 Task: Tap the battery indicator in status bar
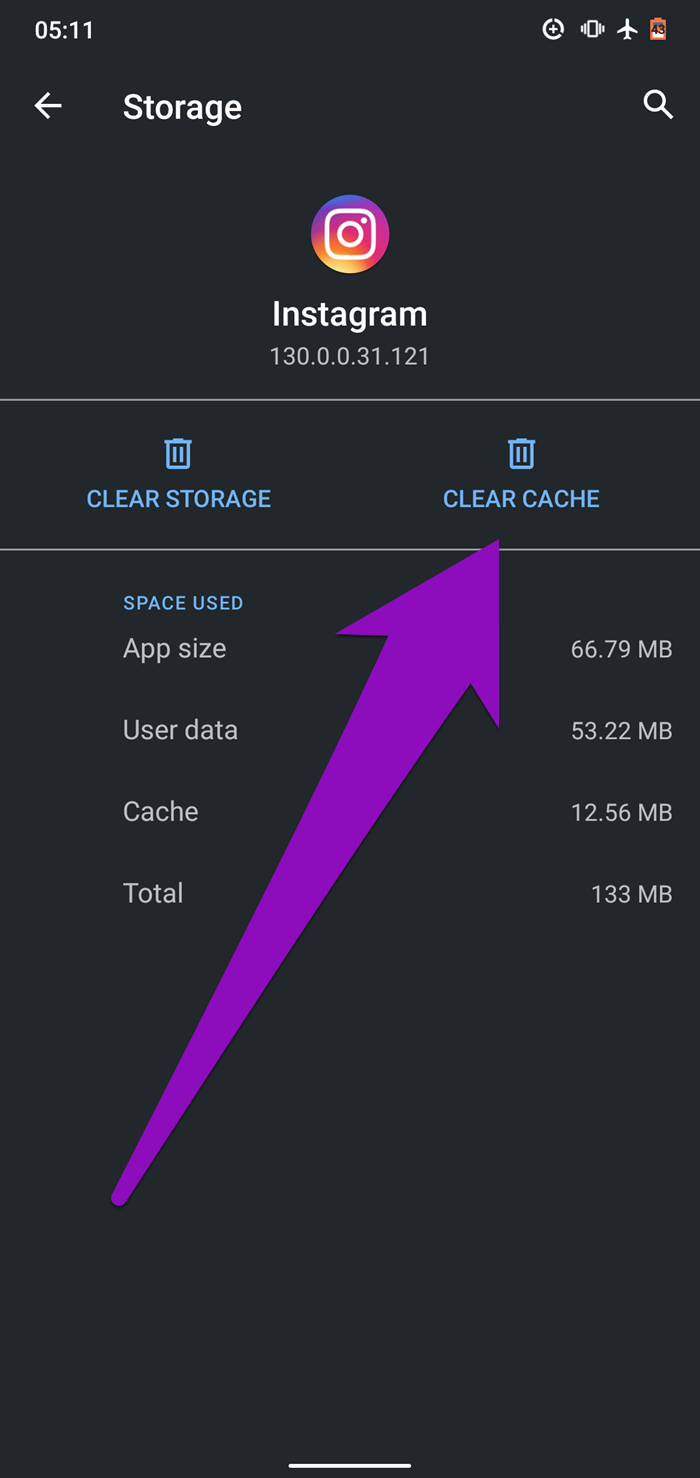point(658,29)
